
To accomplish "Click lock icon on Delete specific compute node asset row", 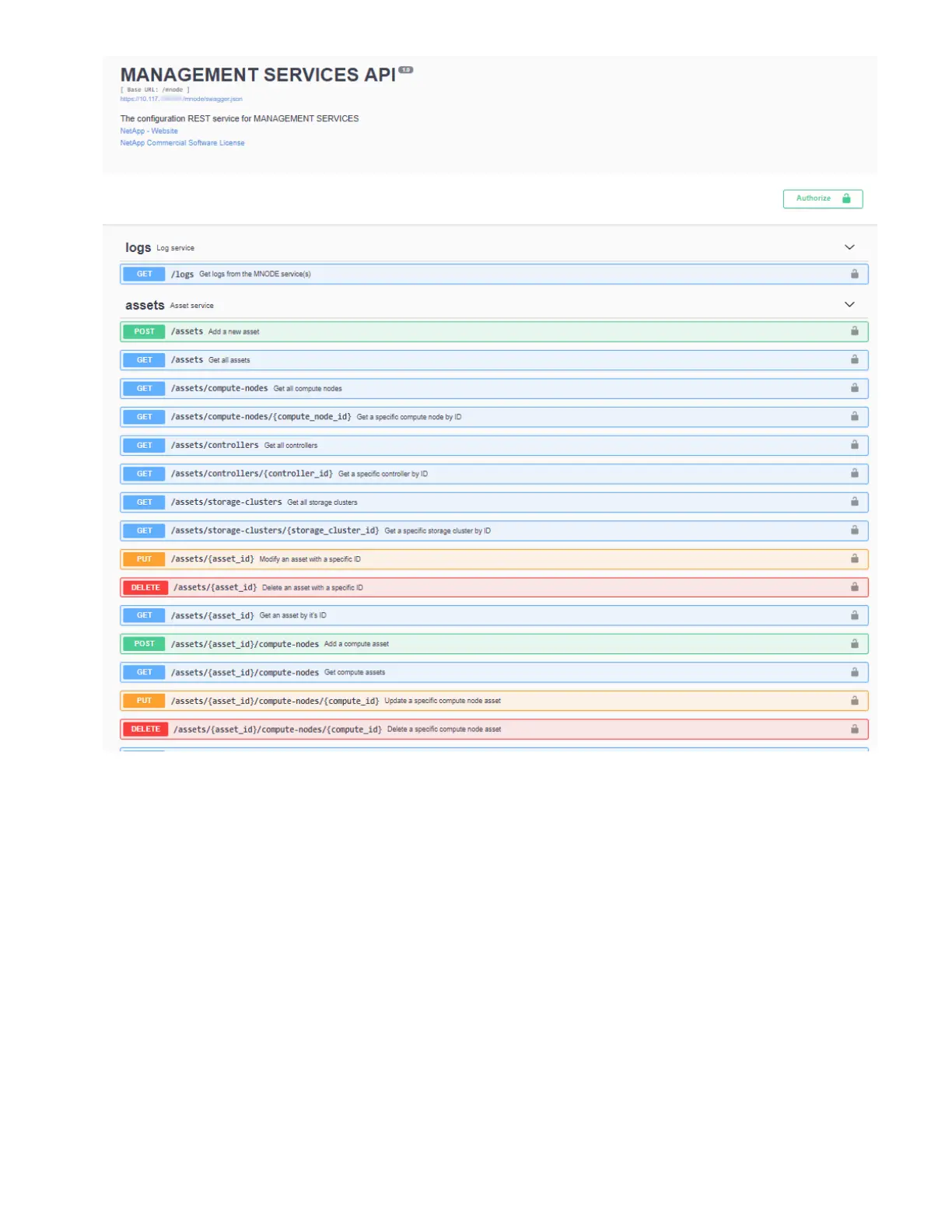I will [854, 730].
